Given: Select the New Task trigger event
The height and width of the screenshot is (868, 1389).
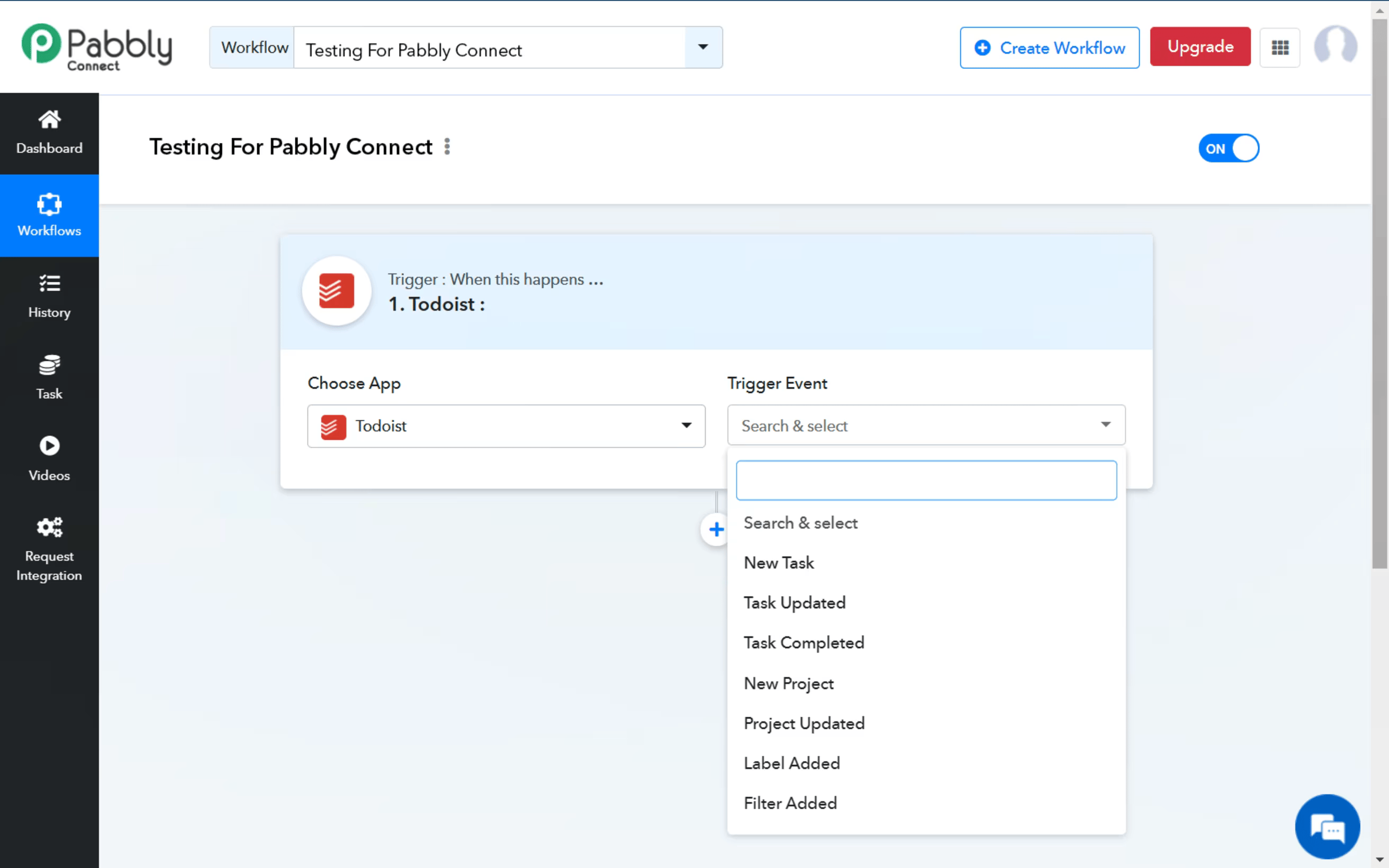Looking at the screenshot, I should 926,563.
